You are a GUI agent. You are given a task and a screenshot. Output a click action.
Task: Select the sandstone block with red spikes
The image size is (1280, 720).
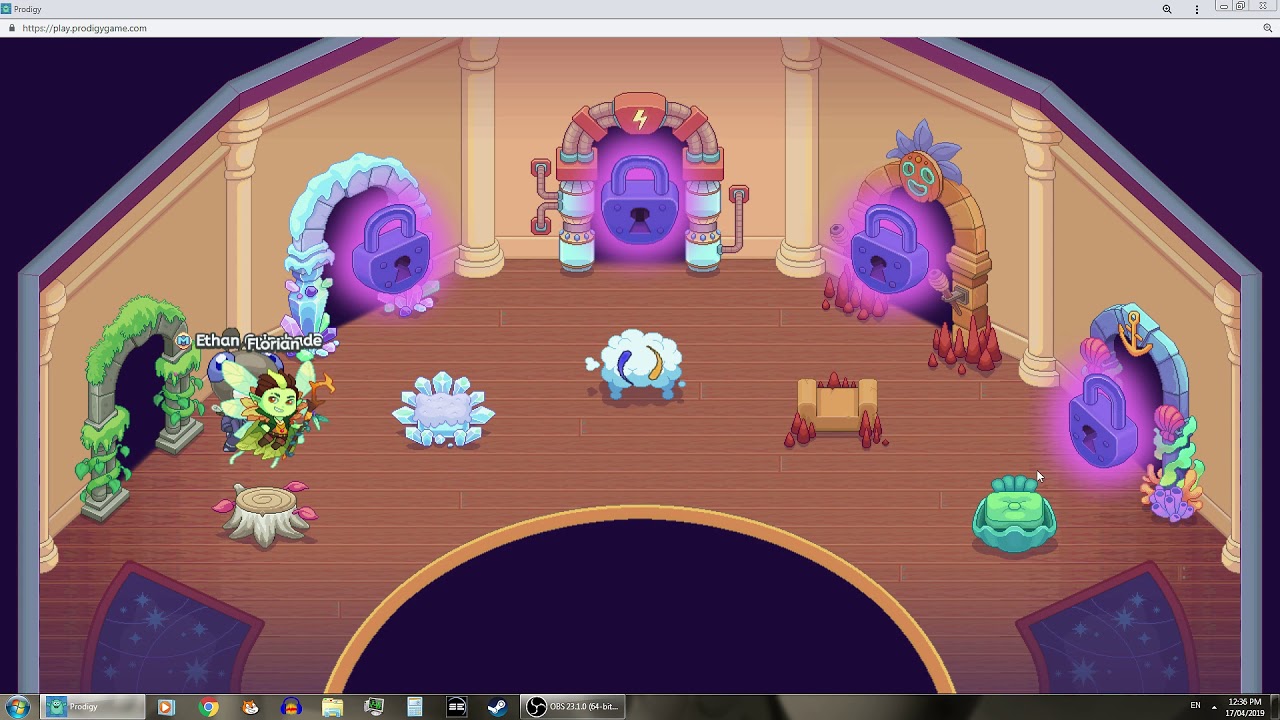[x=837, y=411]
